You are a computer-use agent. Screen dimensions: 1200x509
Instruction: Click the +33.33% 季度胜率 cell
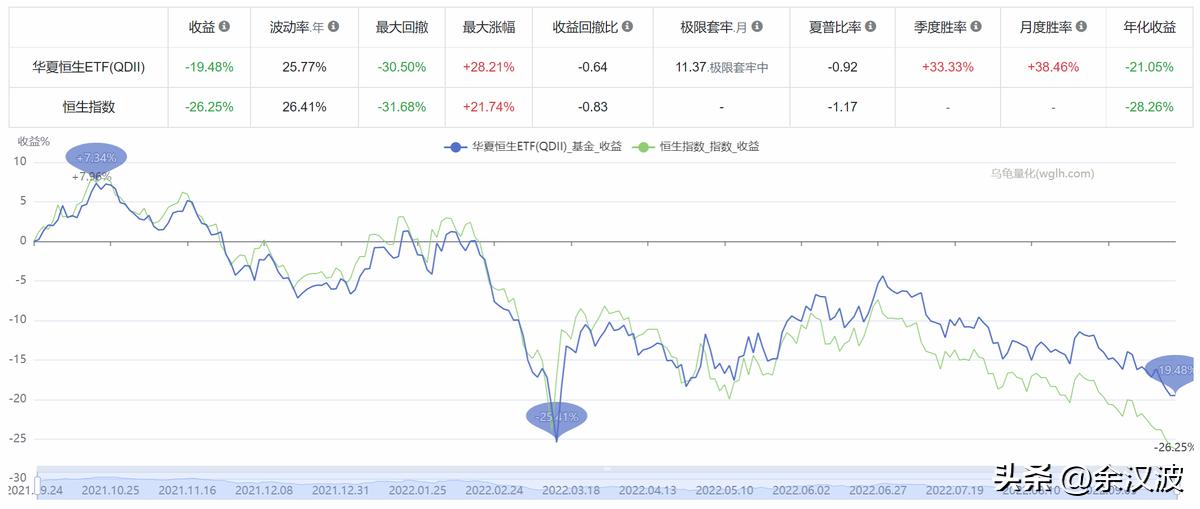pos(947,67)
